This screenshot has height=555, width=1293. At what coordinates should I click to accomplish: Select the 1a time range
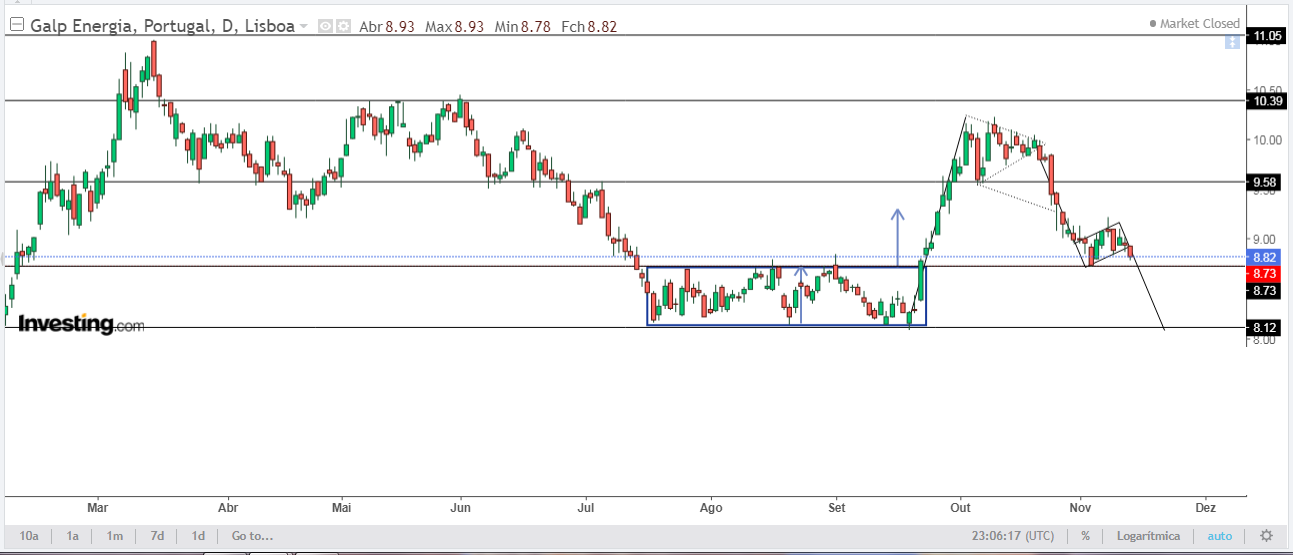tap(72, 536)
